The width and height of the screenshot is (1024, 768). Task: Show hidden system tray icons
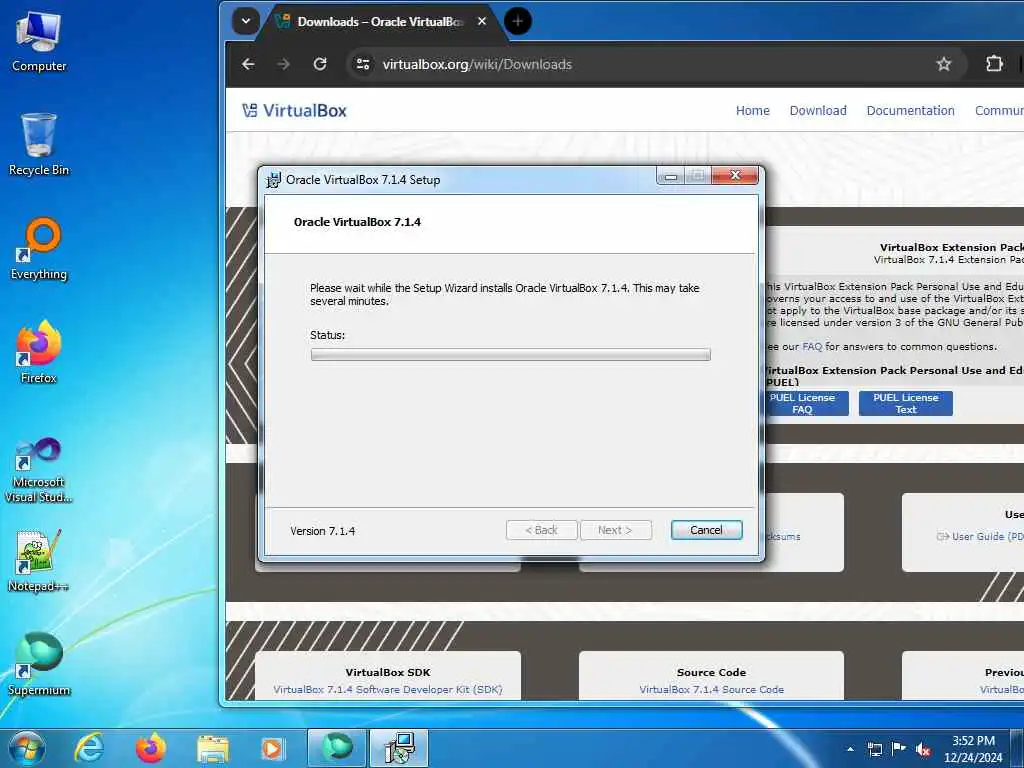point(850,749)
